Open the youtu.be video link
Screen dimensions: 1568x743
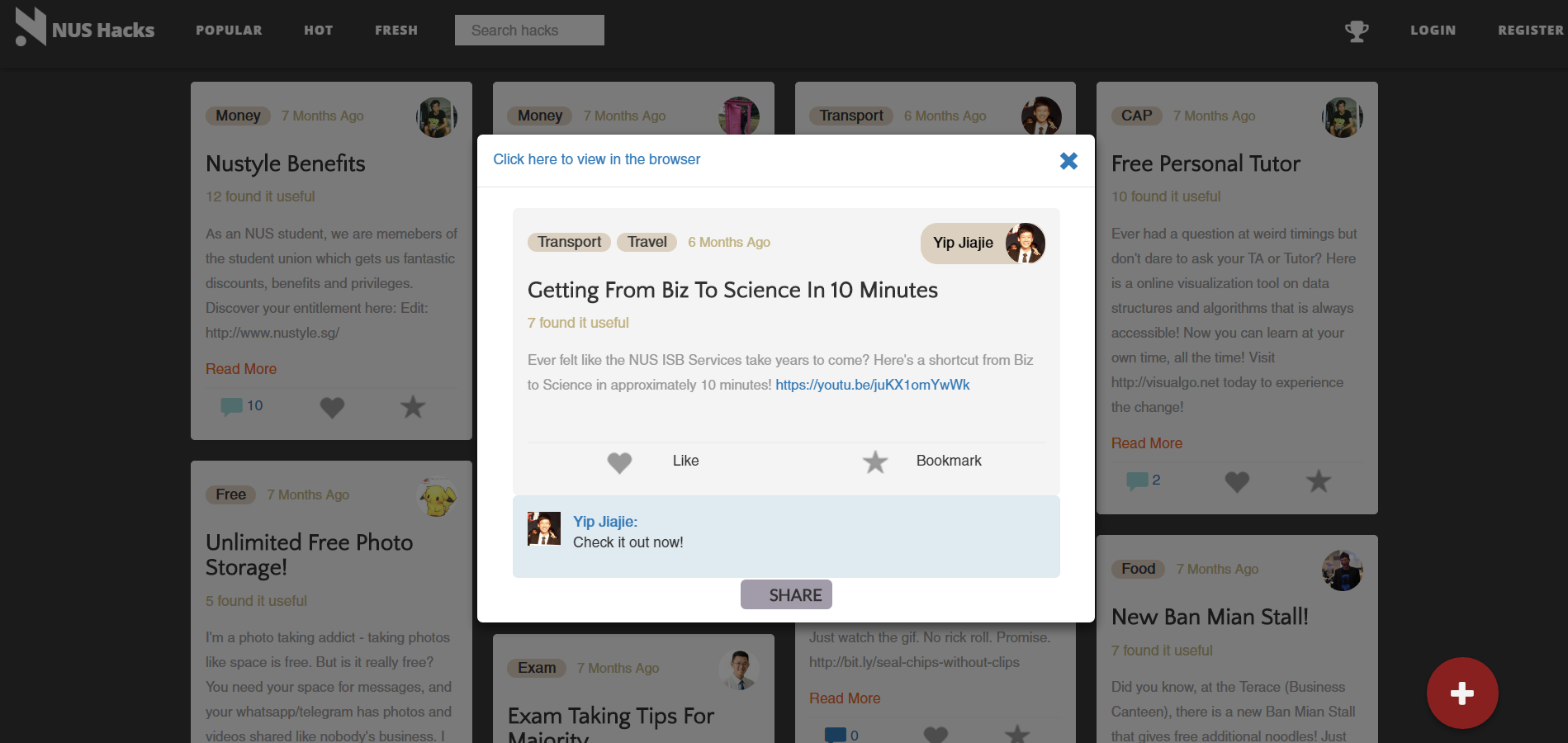pos(873,385)
